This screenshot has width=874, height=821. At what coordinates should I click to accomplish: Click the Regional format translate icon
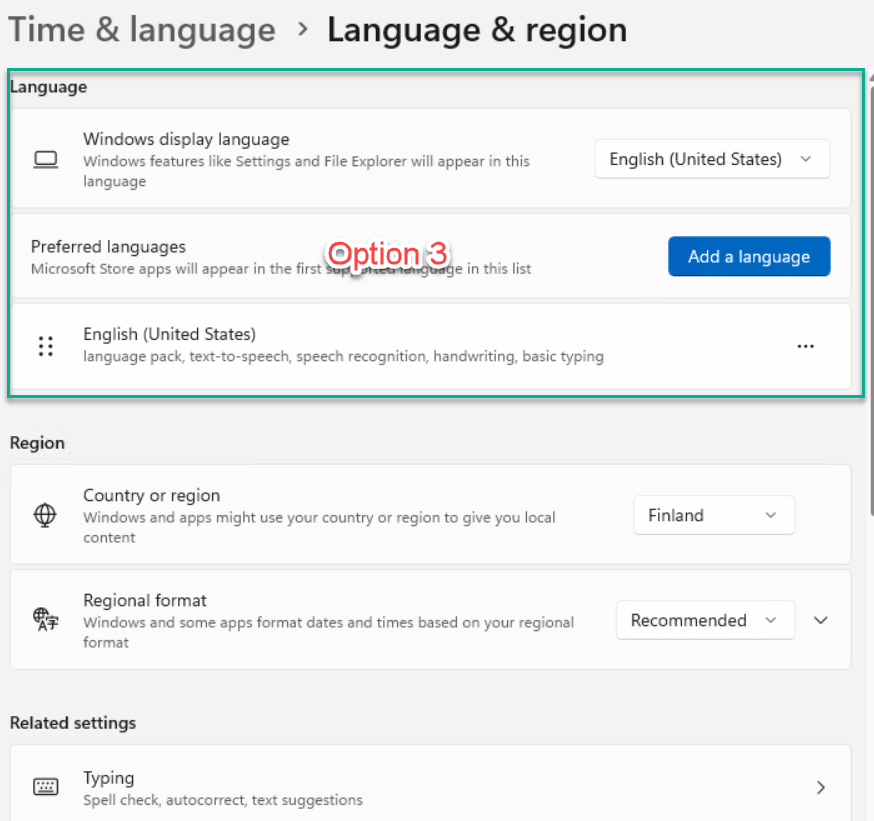point(46,619)
